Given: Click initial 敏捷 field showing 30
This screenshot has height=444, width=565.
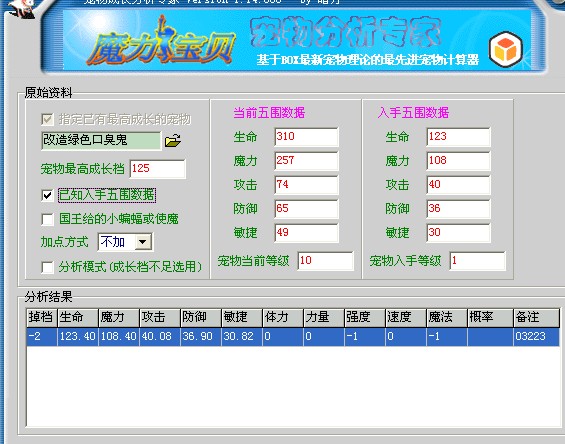Looking at the screenshot, I should point(458,233).
